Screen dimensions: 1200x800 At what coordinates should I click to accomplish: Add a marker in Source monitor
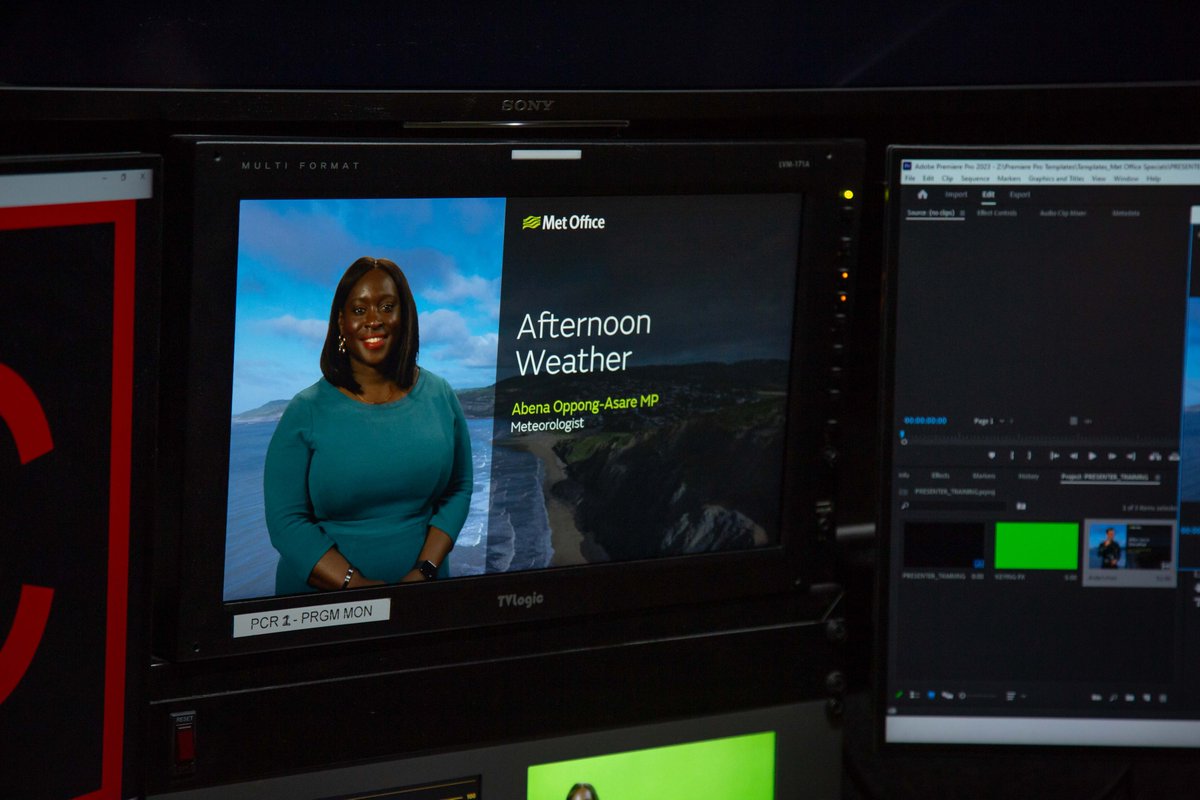pyautogui.click(x=992, y=455)
